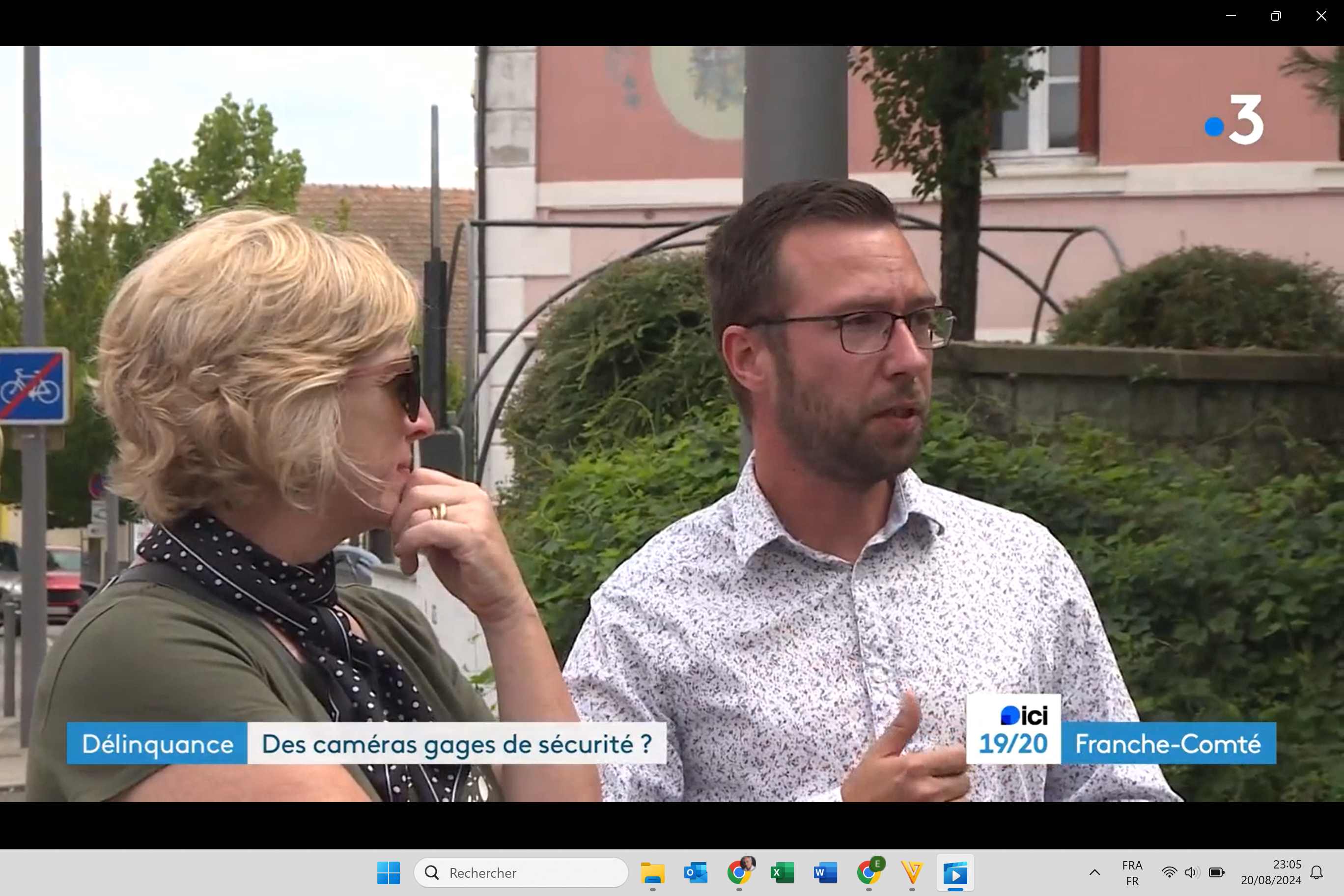
Task: Click the battery status icon
Action: [x=1216, y=872]
